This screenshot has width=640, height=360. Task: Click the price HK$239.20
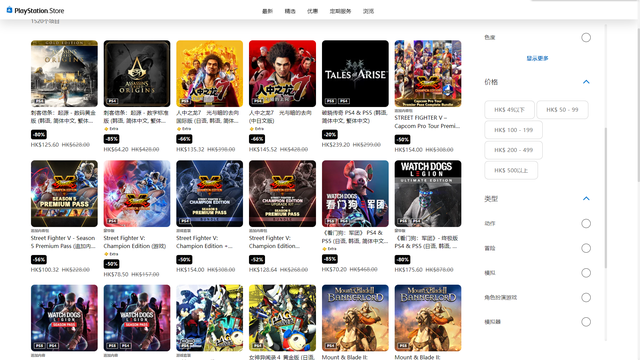click(x=336, y=144)
